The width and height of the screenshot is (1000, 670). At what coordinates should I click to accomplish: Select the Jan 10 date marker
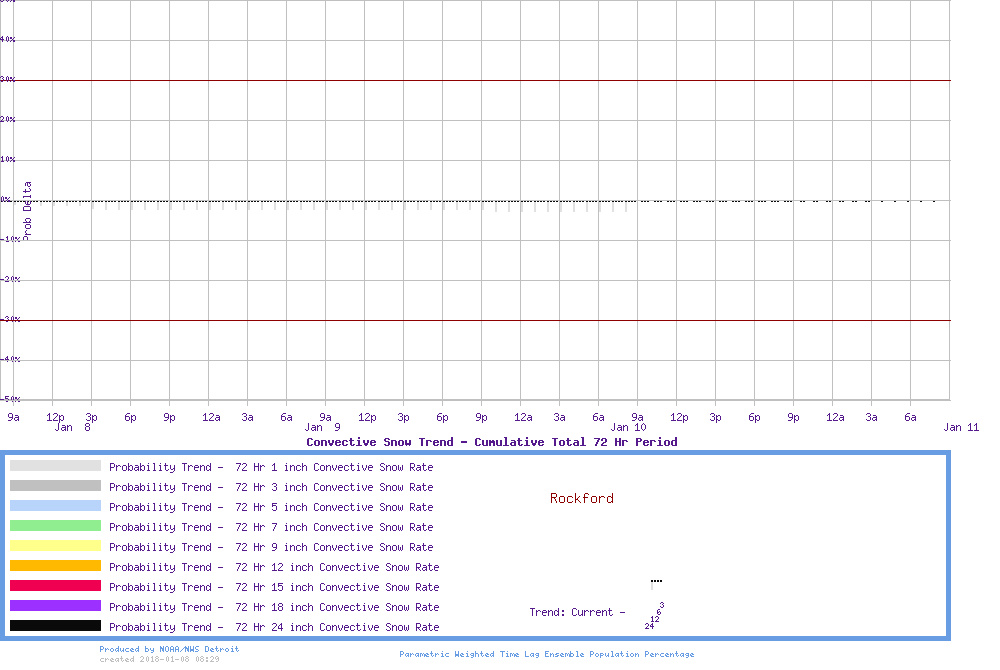coord(627,427)
